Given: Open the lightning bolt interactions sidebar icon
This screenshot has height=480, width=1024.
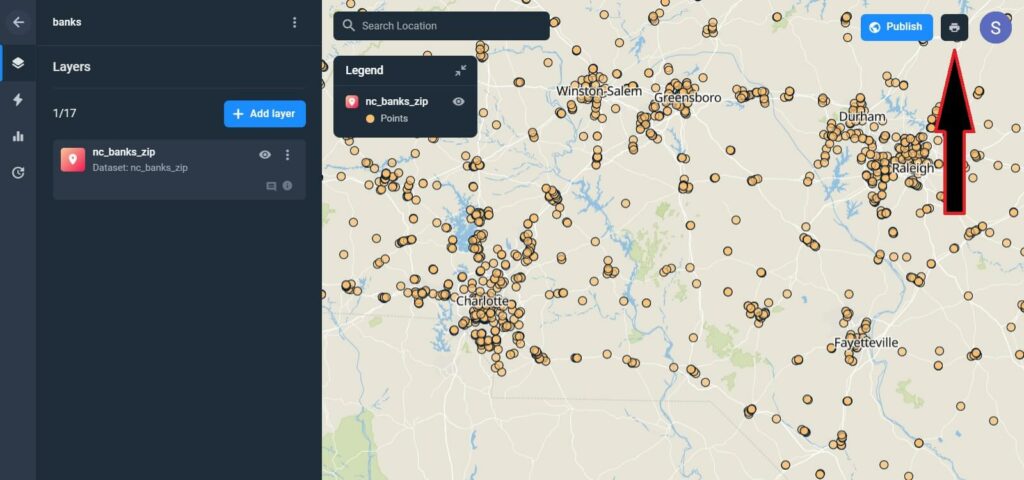Looking at the screenshot, I should [18, 100].
